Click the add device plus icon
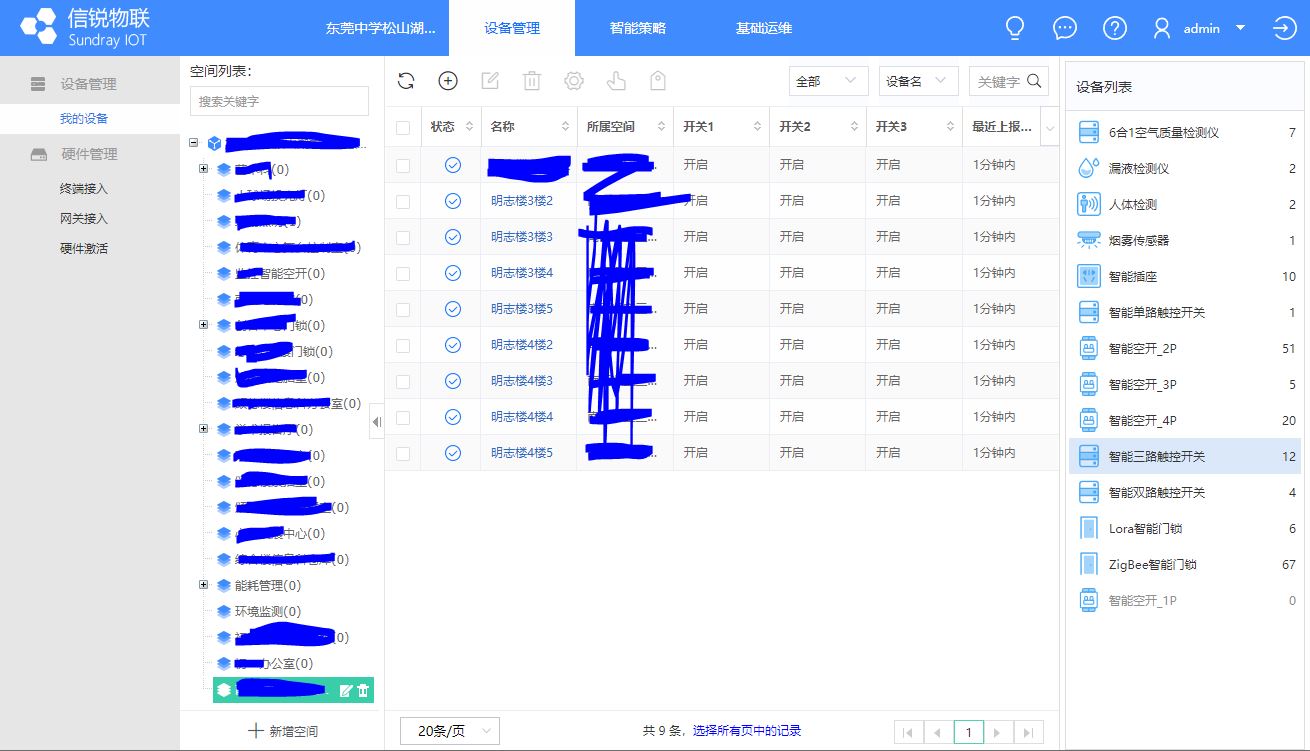 448,81
